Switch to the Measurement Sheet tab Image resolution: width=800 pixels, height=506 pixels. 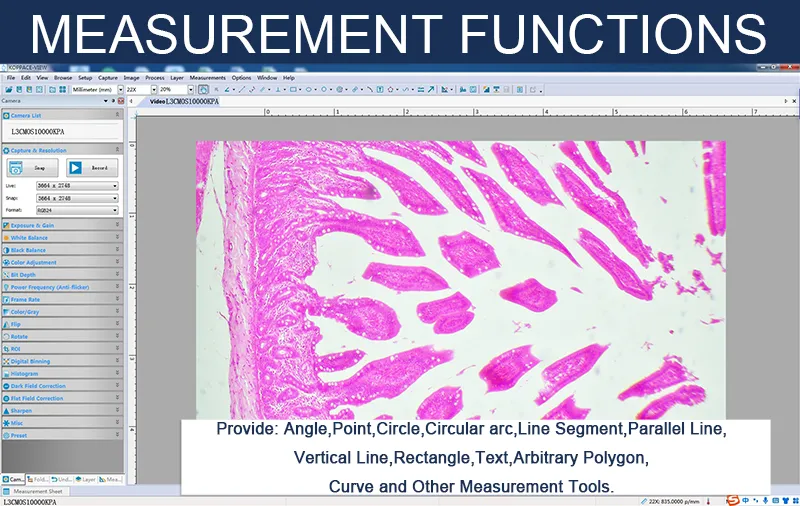pyautogui.click(x=36, y=491)
